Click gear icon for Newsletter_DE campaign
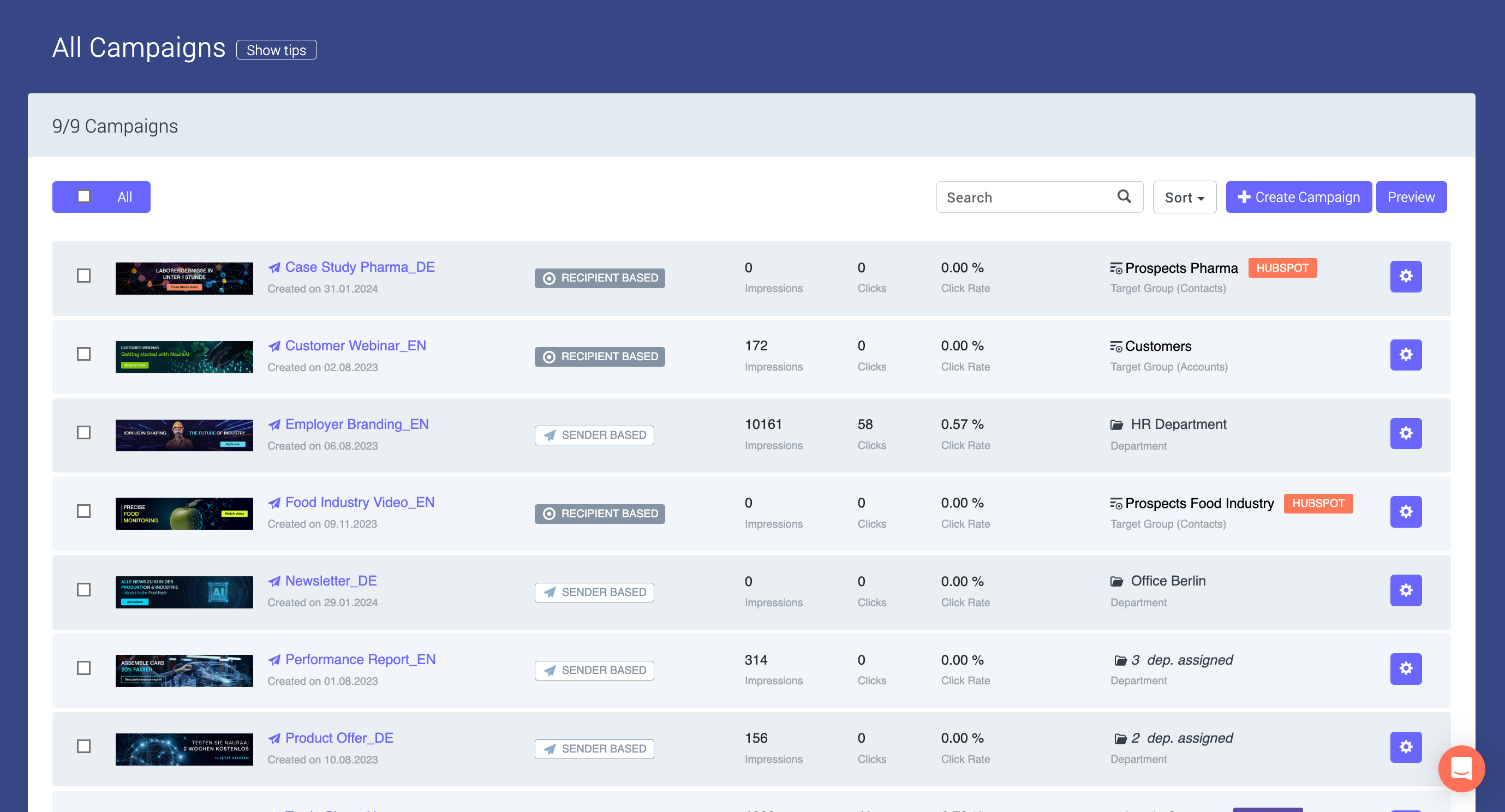The width and height of the screenshot is (1505, 812). 1405,590
